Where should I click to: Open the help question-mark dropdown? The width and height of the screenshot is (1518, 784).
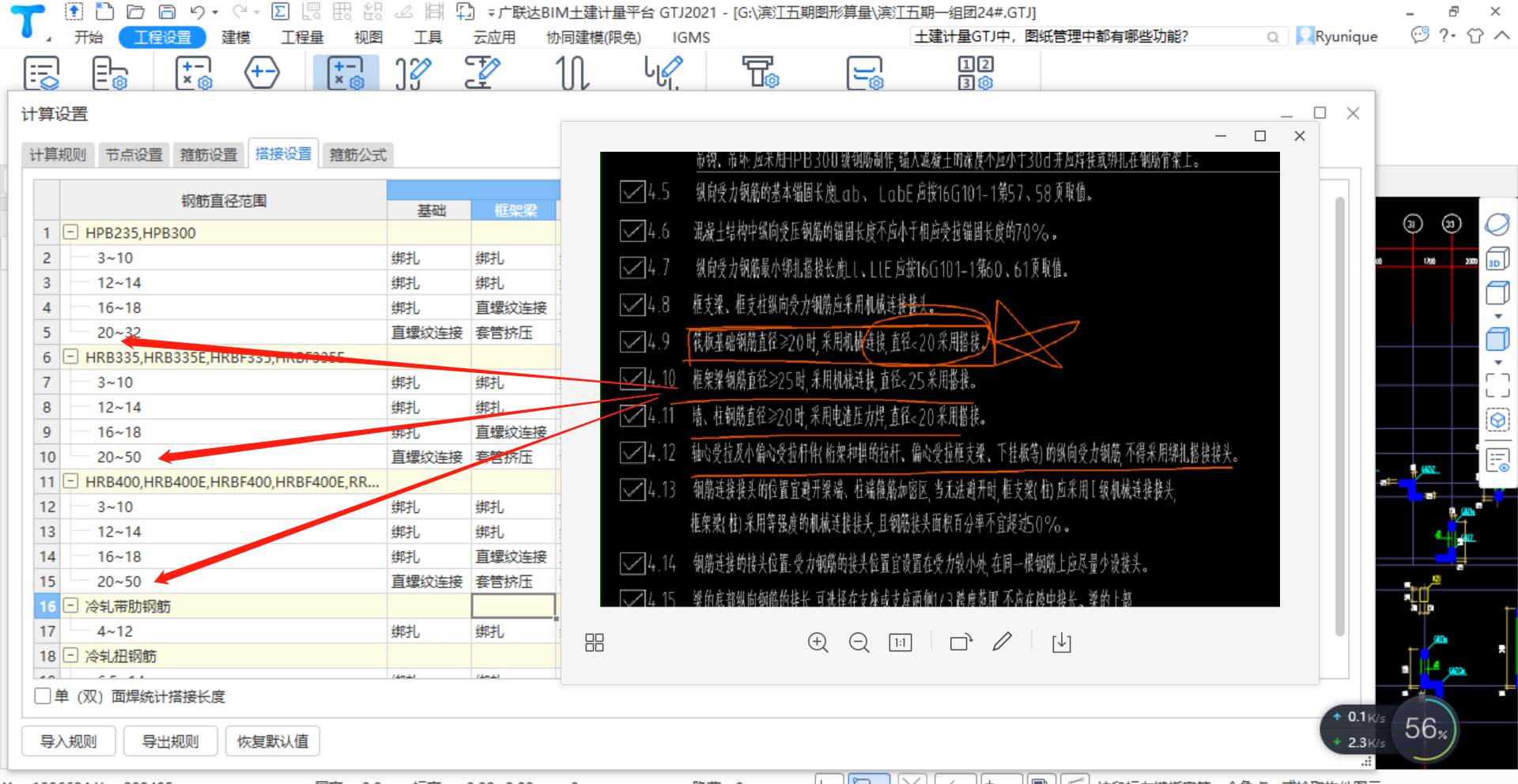tap(1447, 36)
